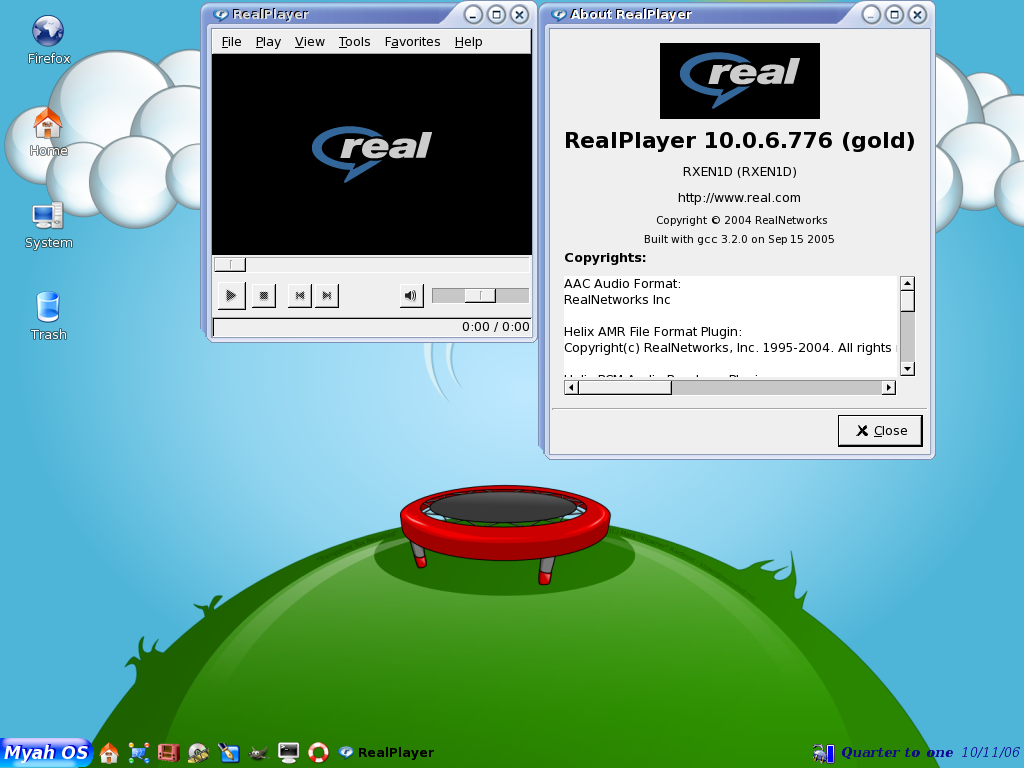Screen dimensions: 1024x768
Task: Skip to next clip in RealPlayer
Action: 327,295
